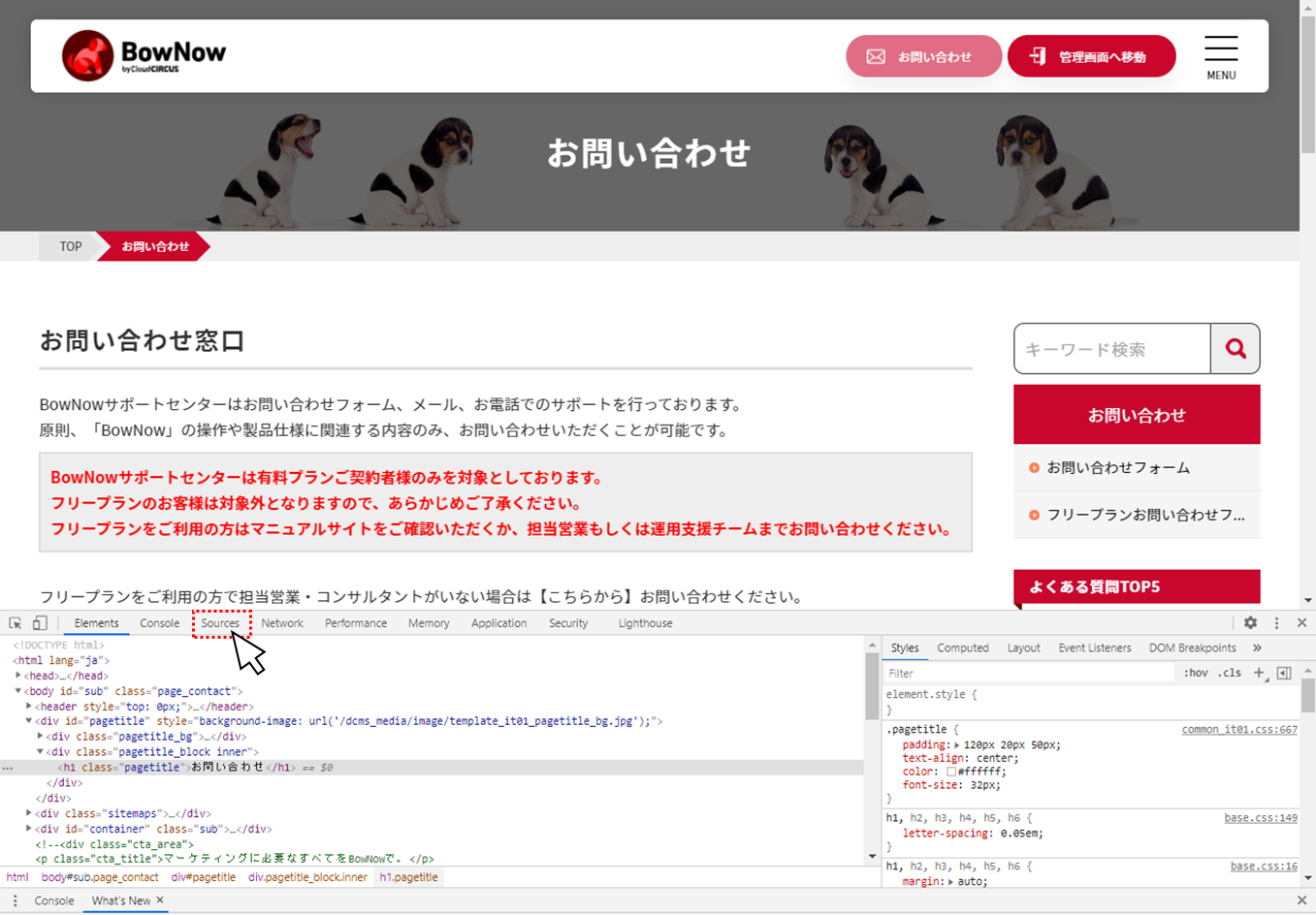Select the drawer Console tab
The image size is (1316, 915).
tap(54, 900)
